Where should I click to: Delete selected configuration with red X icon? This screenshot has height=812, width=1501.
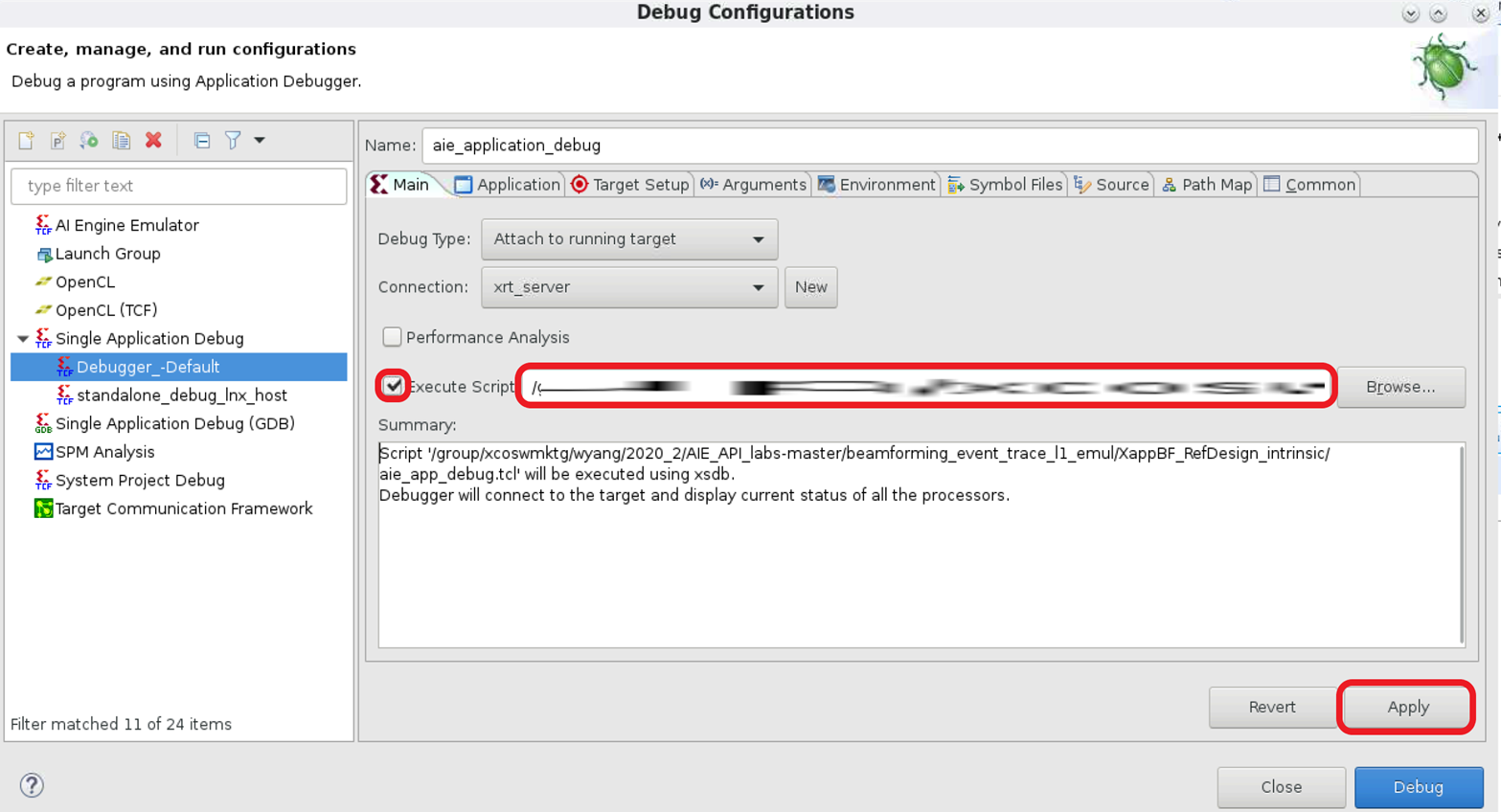pyautogui.click(x=153, y=141)
